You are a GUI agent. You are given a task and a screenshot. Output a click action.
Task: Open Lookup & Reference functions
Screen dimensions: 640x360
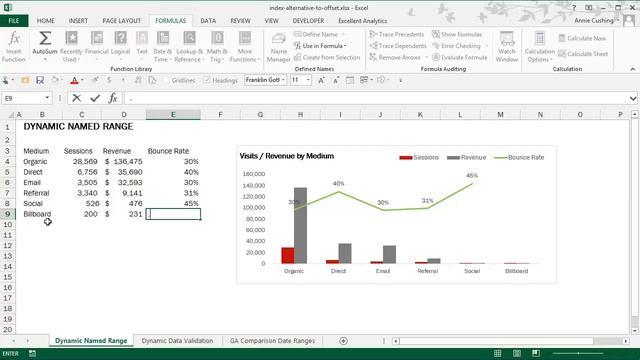(x=189, y=47)
